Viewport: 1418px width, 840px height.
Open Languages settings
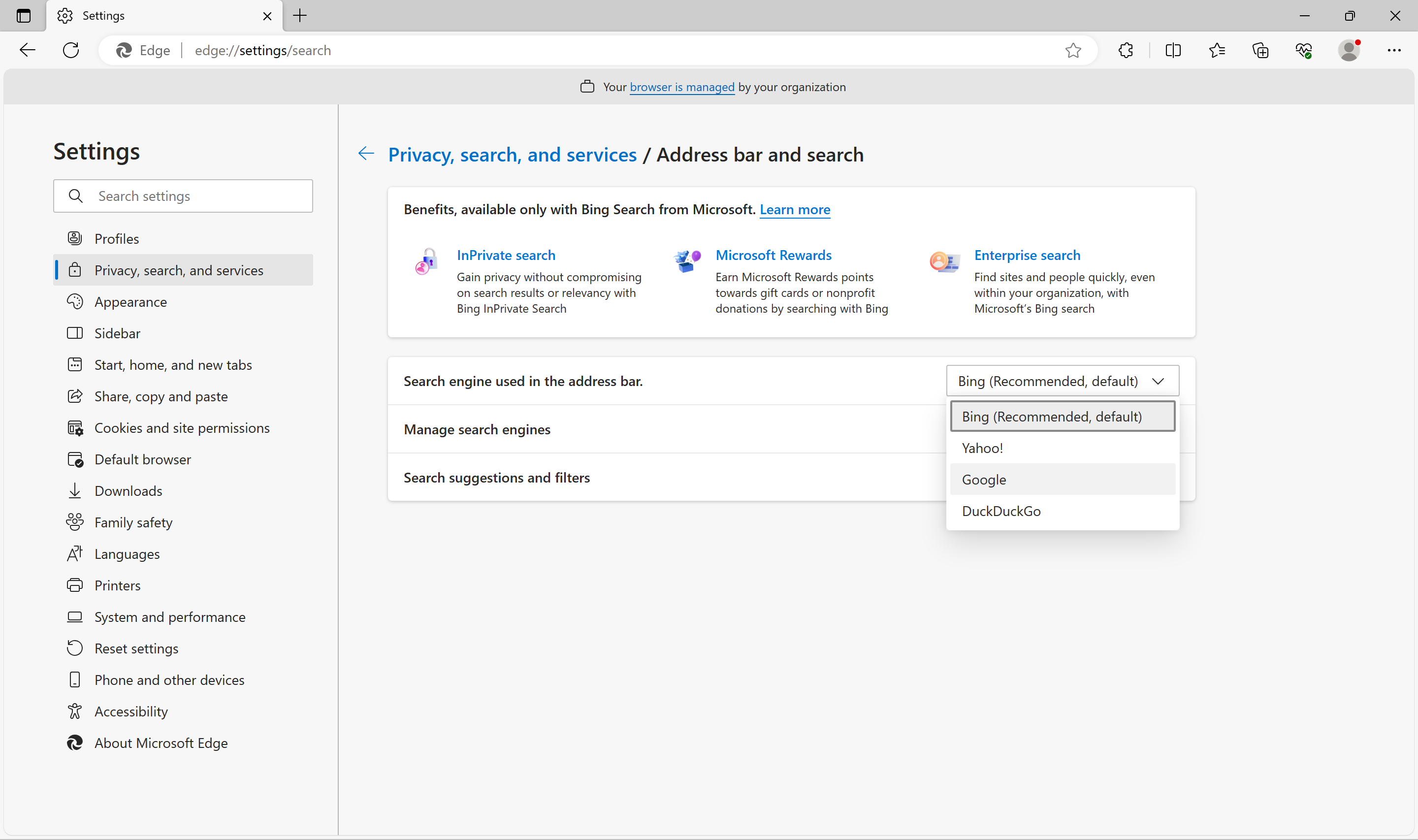tap(183, 553)
